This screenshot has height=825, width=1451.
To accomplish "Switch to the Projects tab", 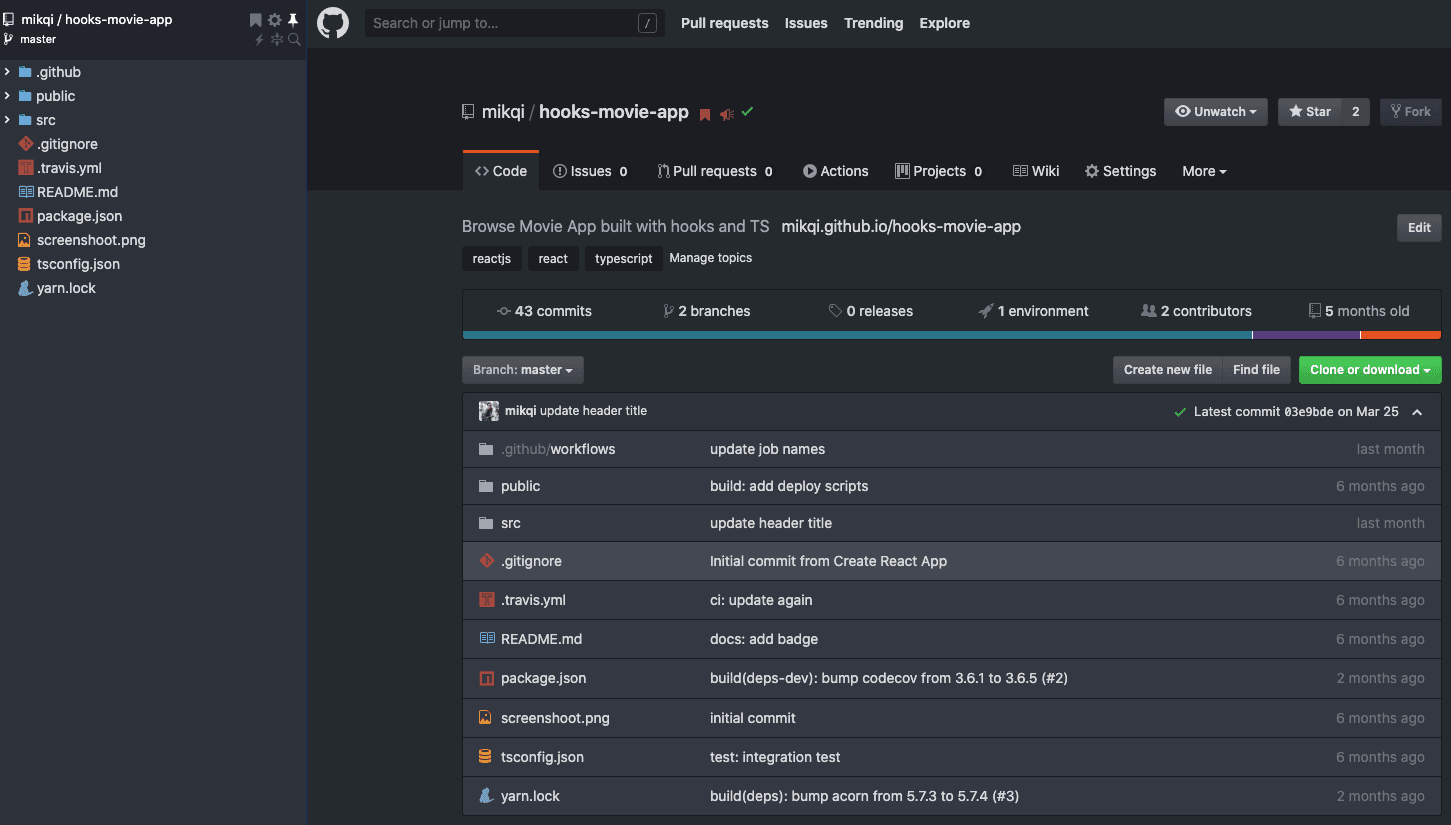I will pyautogui.click(x=939, y=171).
